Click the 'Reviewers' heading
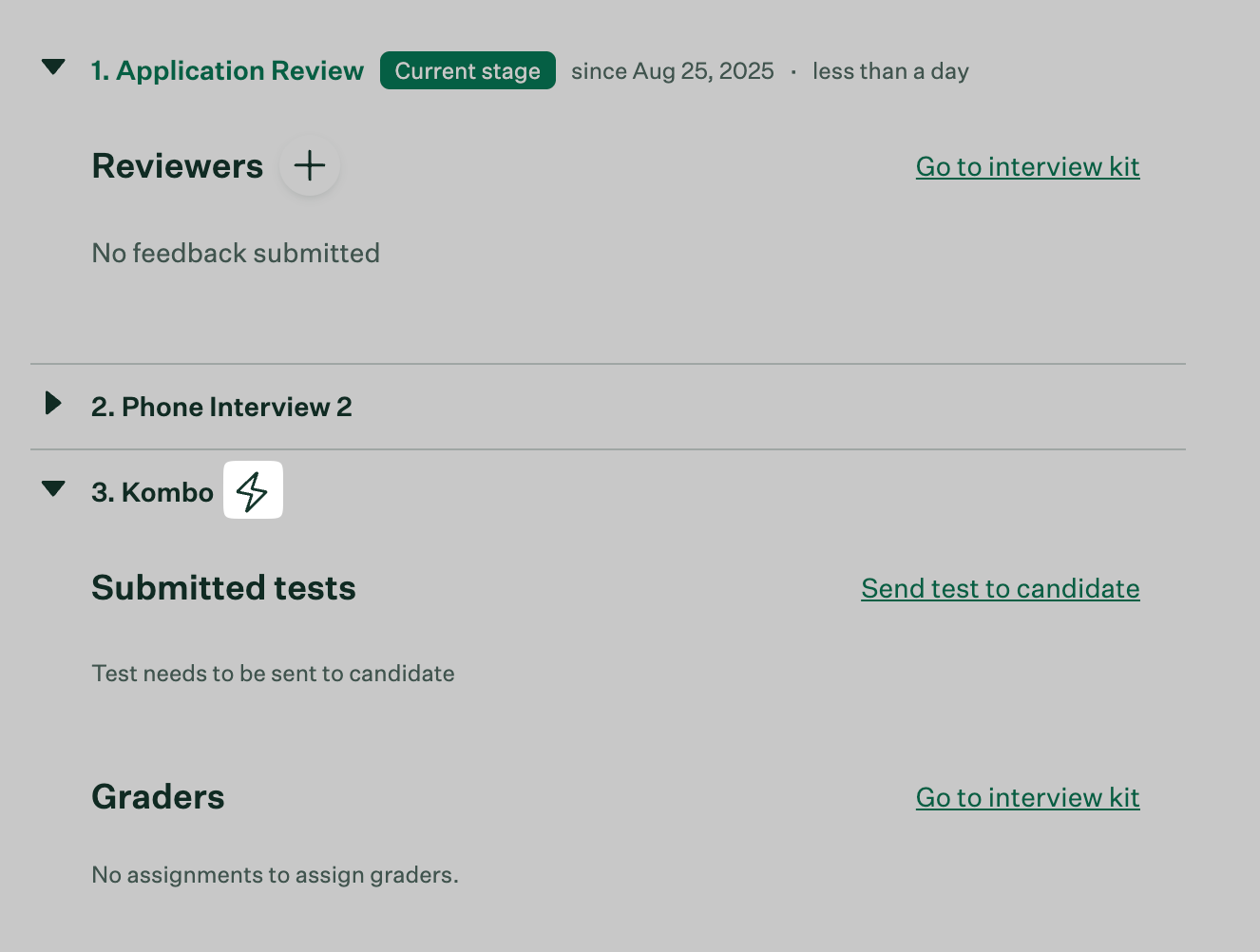The height and width of the screenshot is (952, 1260). [x=178, y=166]
